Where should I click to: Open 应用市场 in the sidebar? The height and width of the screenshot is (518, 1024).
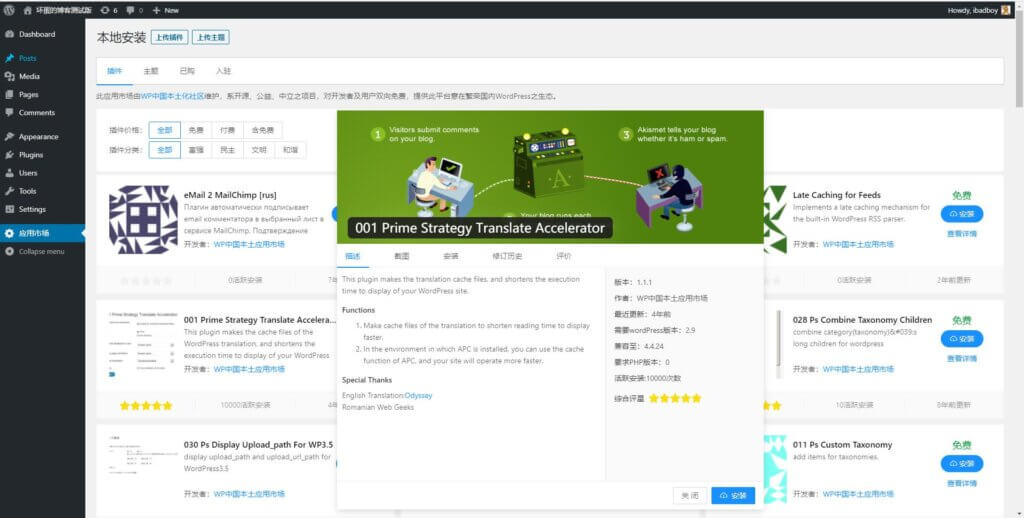click(42, 233)
